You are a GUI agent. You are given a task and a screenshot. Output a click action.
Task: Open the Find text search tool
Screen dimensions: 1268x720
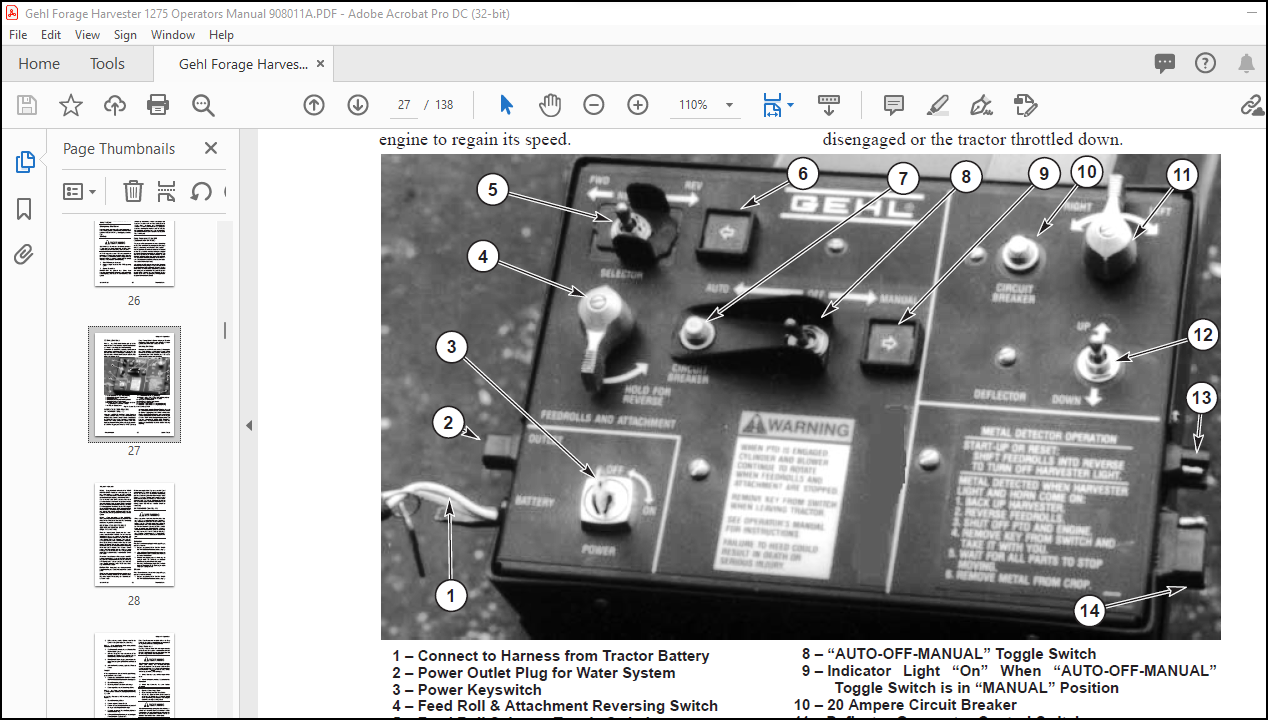tap(204, 105)
